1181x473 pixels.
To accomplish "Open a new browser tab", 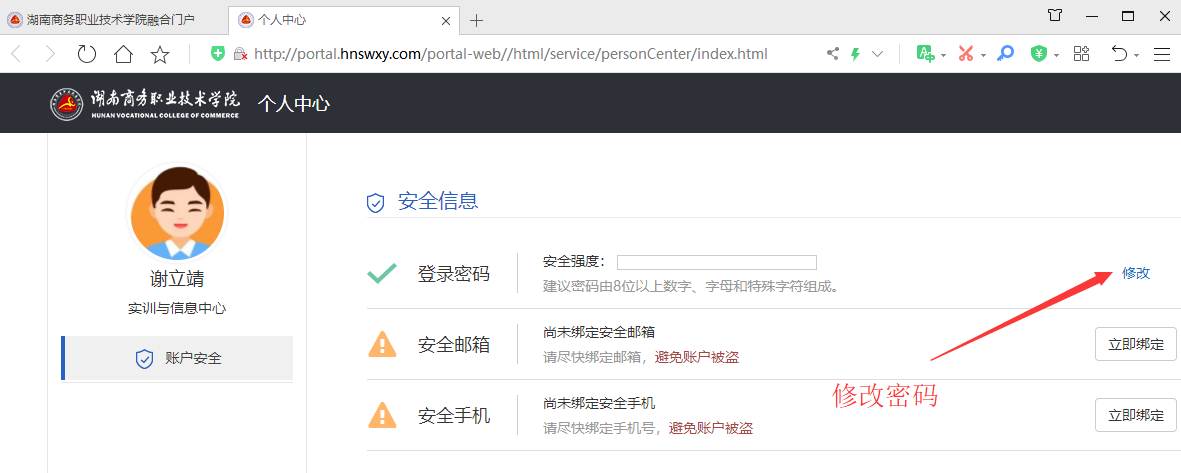I will click(476, 20).
